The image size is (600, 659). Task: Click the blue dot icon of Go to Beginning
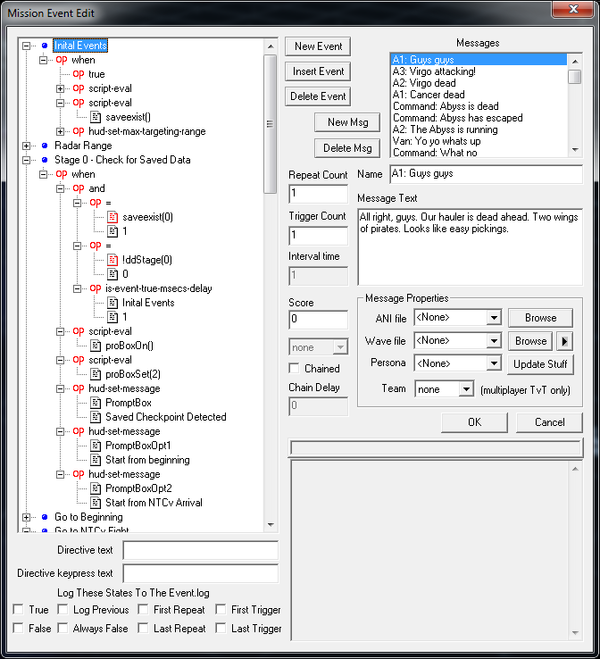click(44, 517)
